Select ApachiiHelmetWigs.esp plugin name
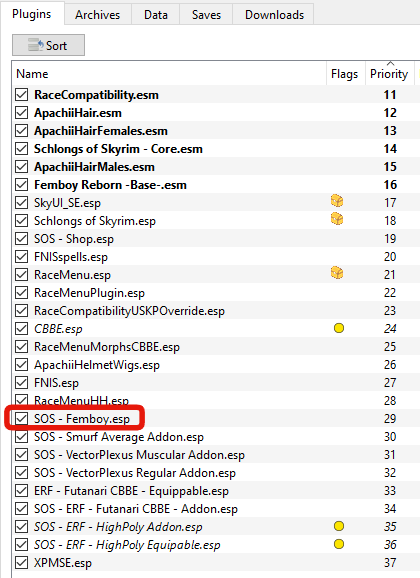This screenshot has width=420, height=578. [x=97, y=365]
